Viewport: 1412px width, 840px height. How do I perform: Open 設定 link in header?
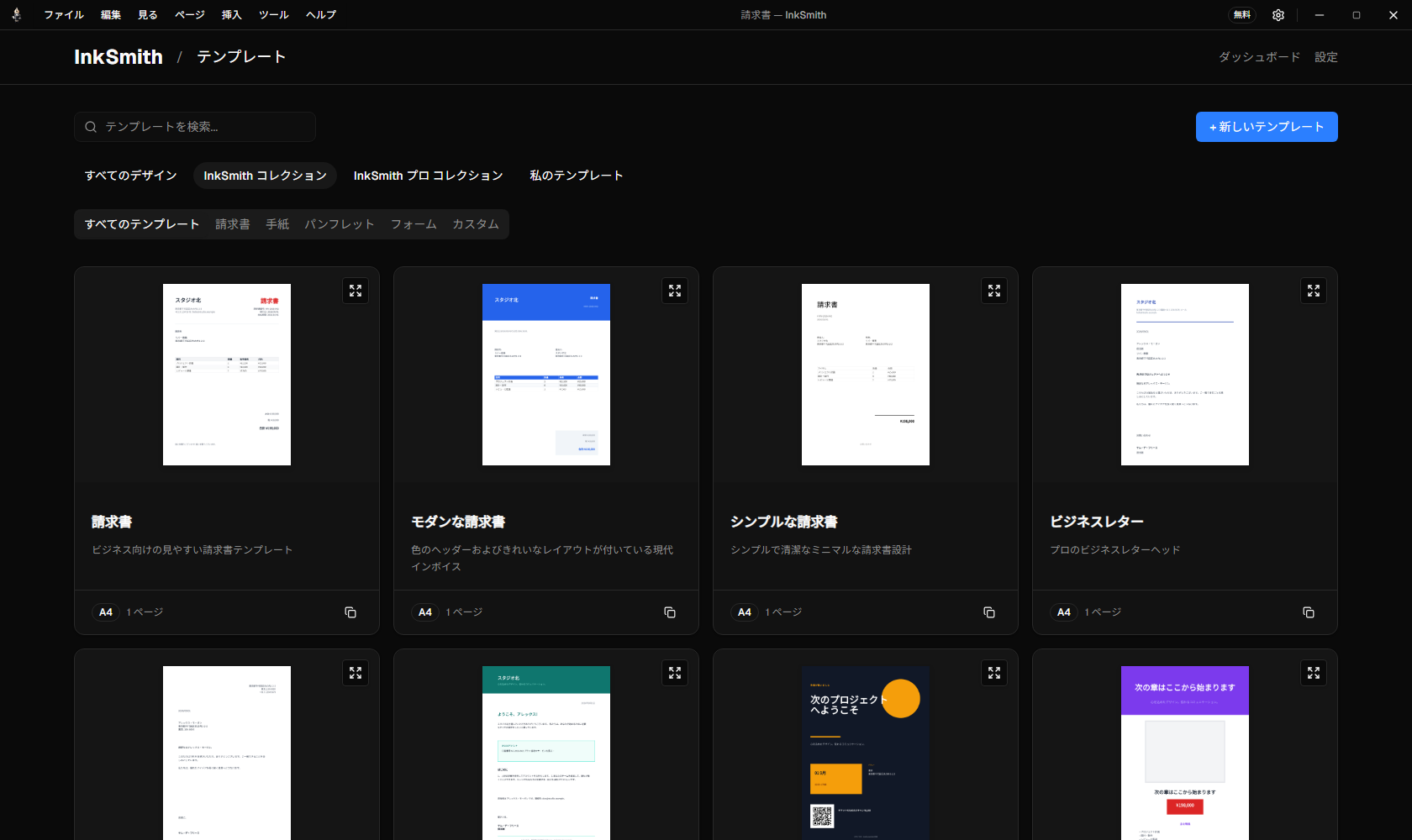pyautogui.click(x=1326, y=57)
